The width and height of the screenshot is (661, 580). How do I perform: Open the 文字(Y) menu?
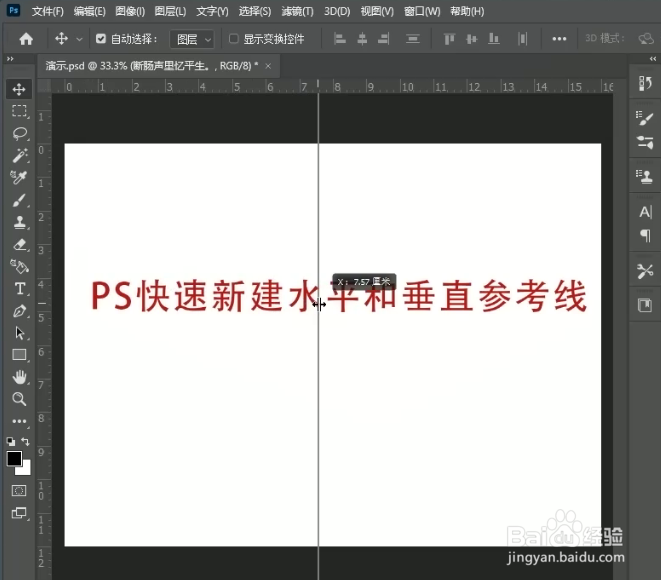(212, 11)
